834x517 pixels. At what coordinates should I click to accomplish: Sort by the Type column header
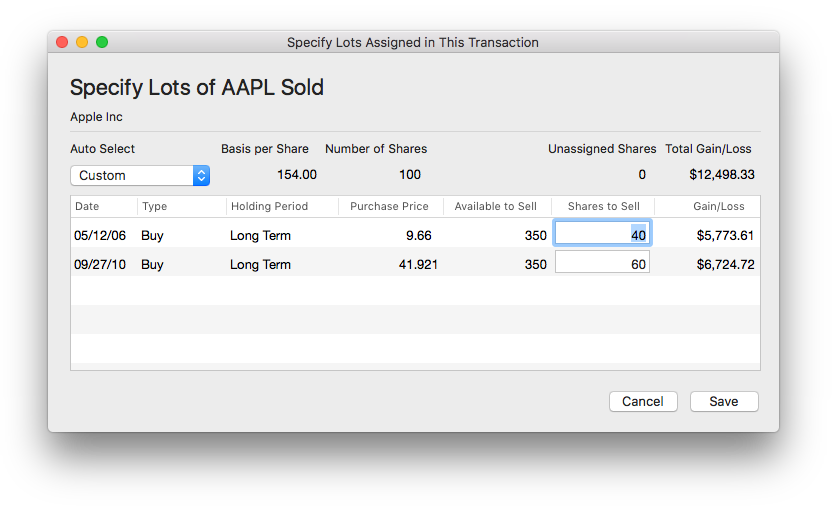coord(180,206)
